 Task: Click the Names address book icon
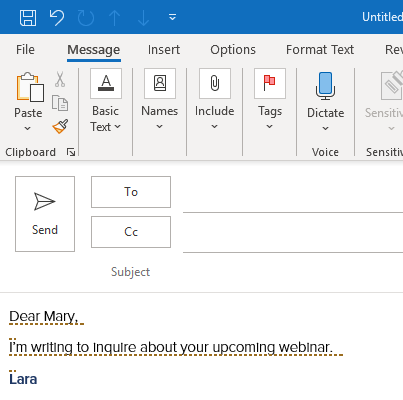coord(160,84)
